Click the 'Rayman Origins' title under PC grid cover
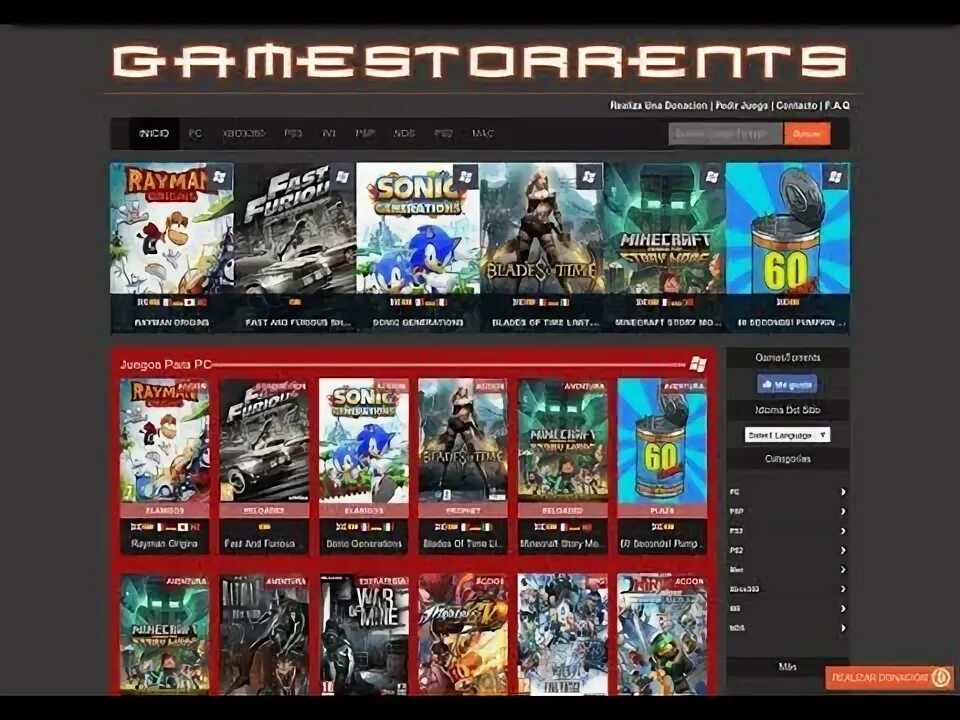 [x=164, y=544]
